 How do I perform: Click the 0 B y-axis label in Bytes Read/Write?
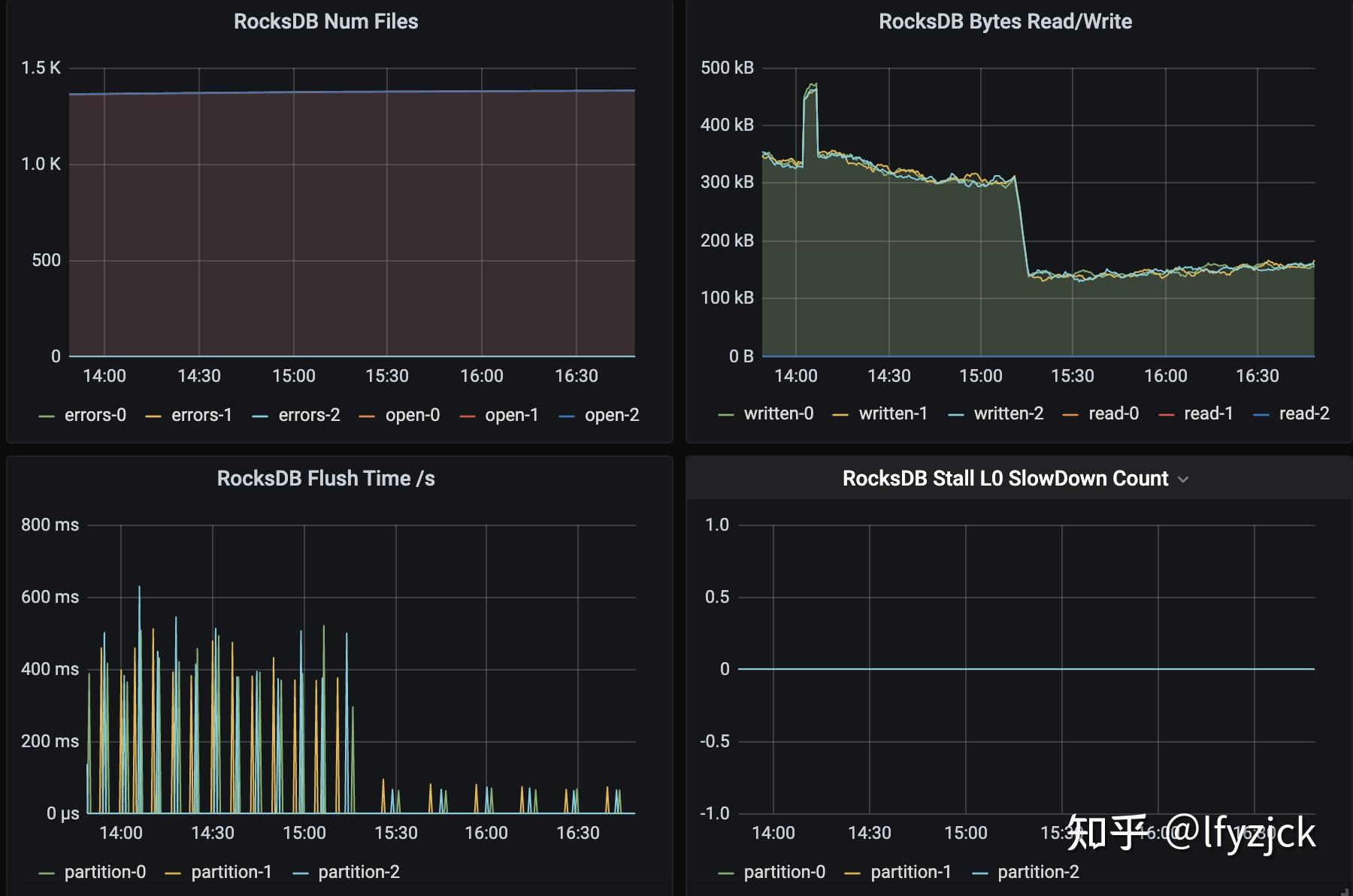tap(741, 356)
